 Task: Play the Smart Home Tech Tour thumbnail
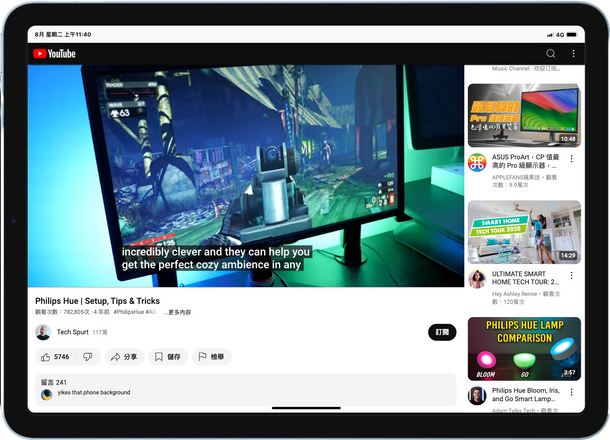coord(523,232)
